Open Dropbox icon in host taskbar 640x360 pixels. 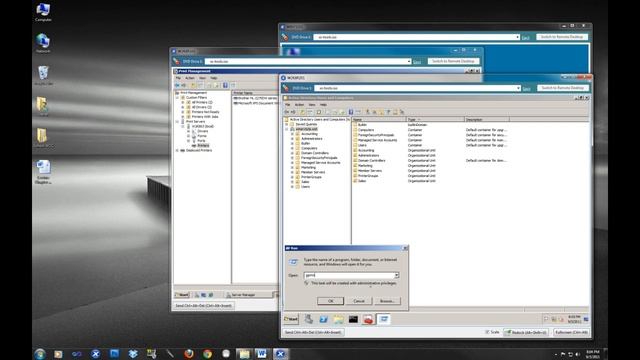pos(133,354)
